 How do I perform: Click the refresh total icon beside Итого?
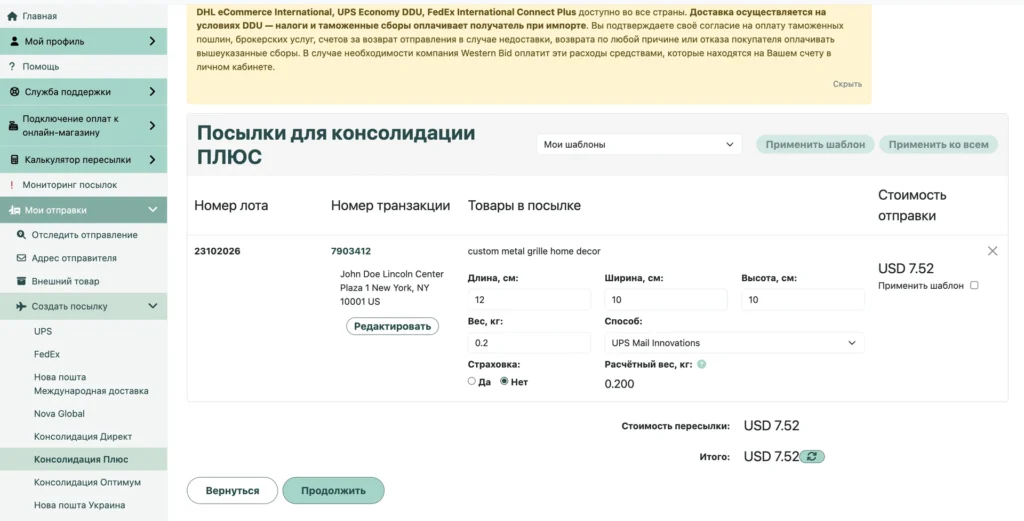coord(812,457)
